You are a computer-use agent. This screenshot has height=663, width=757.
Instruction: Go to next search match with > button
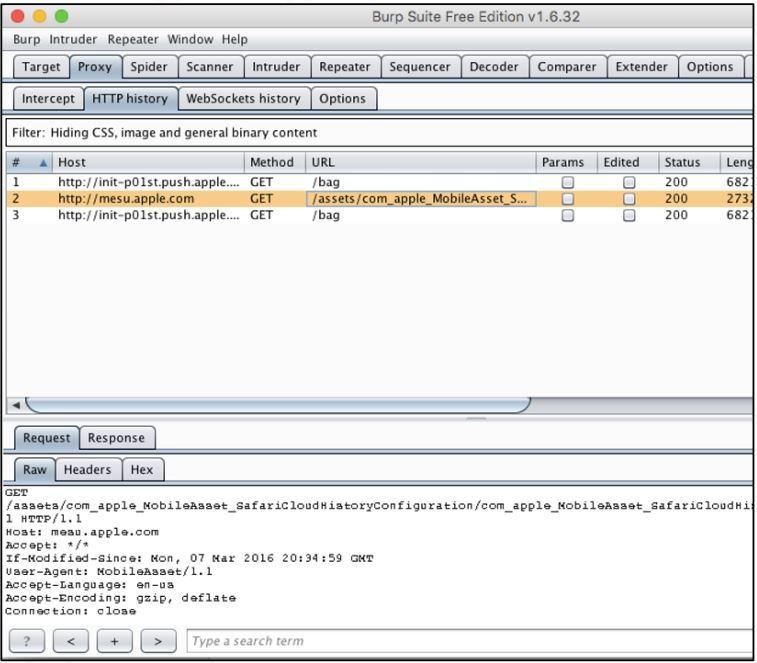pos(158,641)
